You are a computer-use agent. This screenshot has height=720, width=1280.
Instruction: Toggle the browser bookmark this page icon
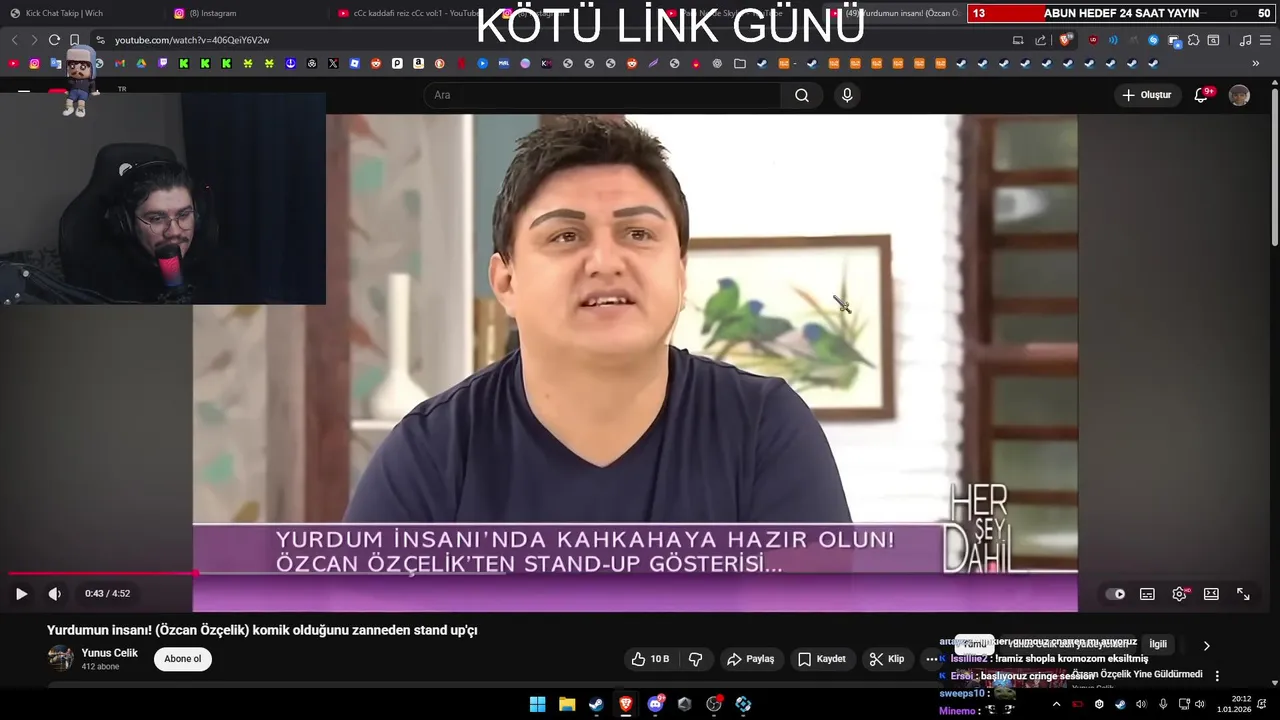(74, 40)
